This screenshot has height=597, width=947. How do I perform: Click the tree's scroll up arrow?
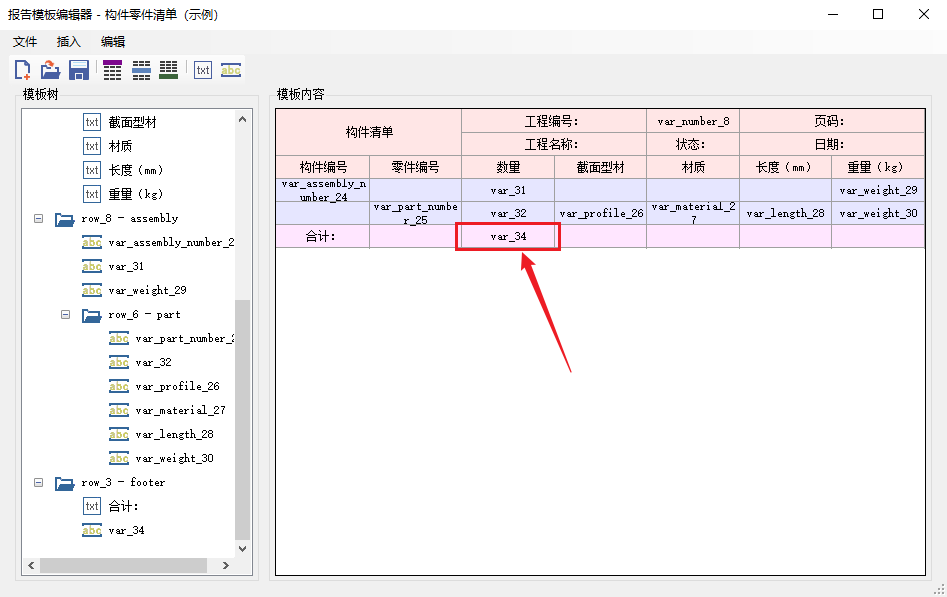click(242, 119)
